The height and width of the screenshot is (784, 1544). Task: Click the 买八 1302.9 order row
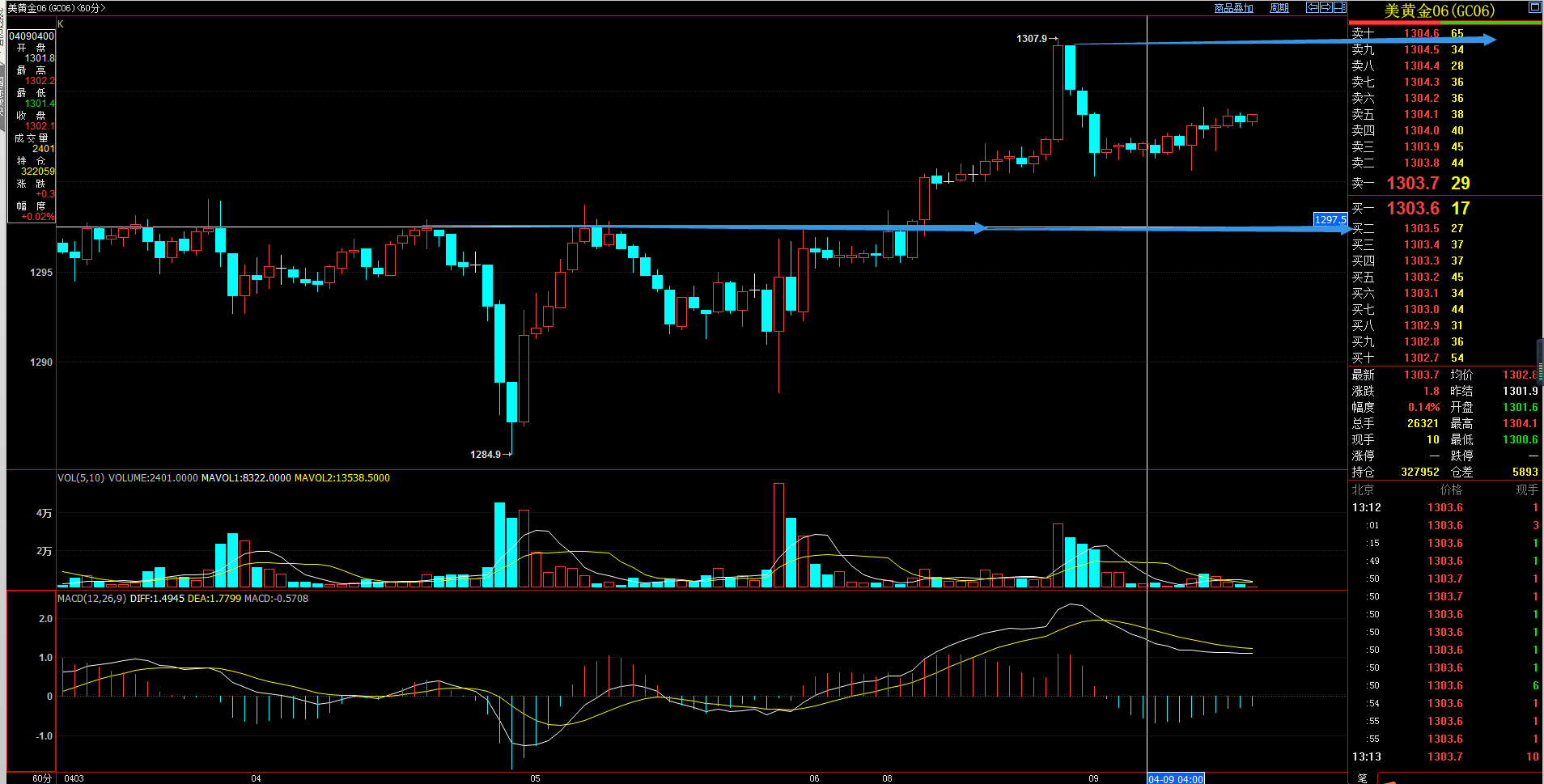click(x=1445, y=325)
